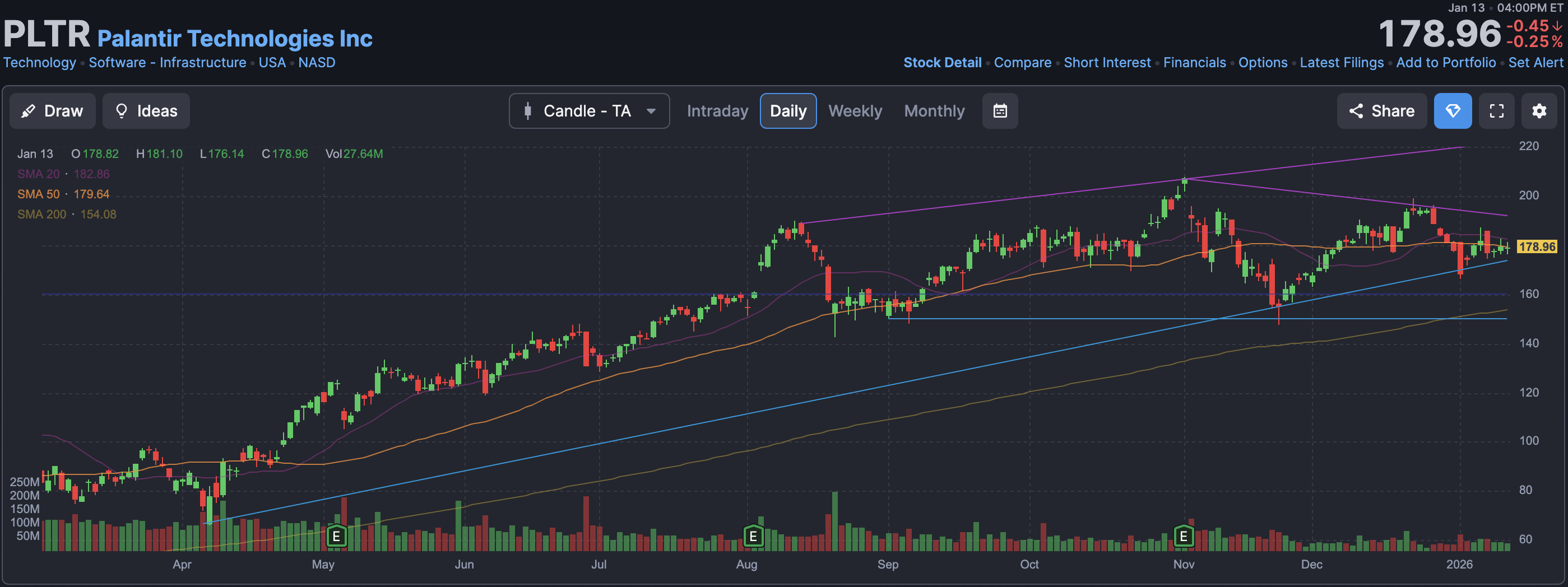Click the May earnings E marker
The height and width of the screenshot is (587, 1568).
click(x=336, y=536)
